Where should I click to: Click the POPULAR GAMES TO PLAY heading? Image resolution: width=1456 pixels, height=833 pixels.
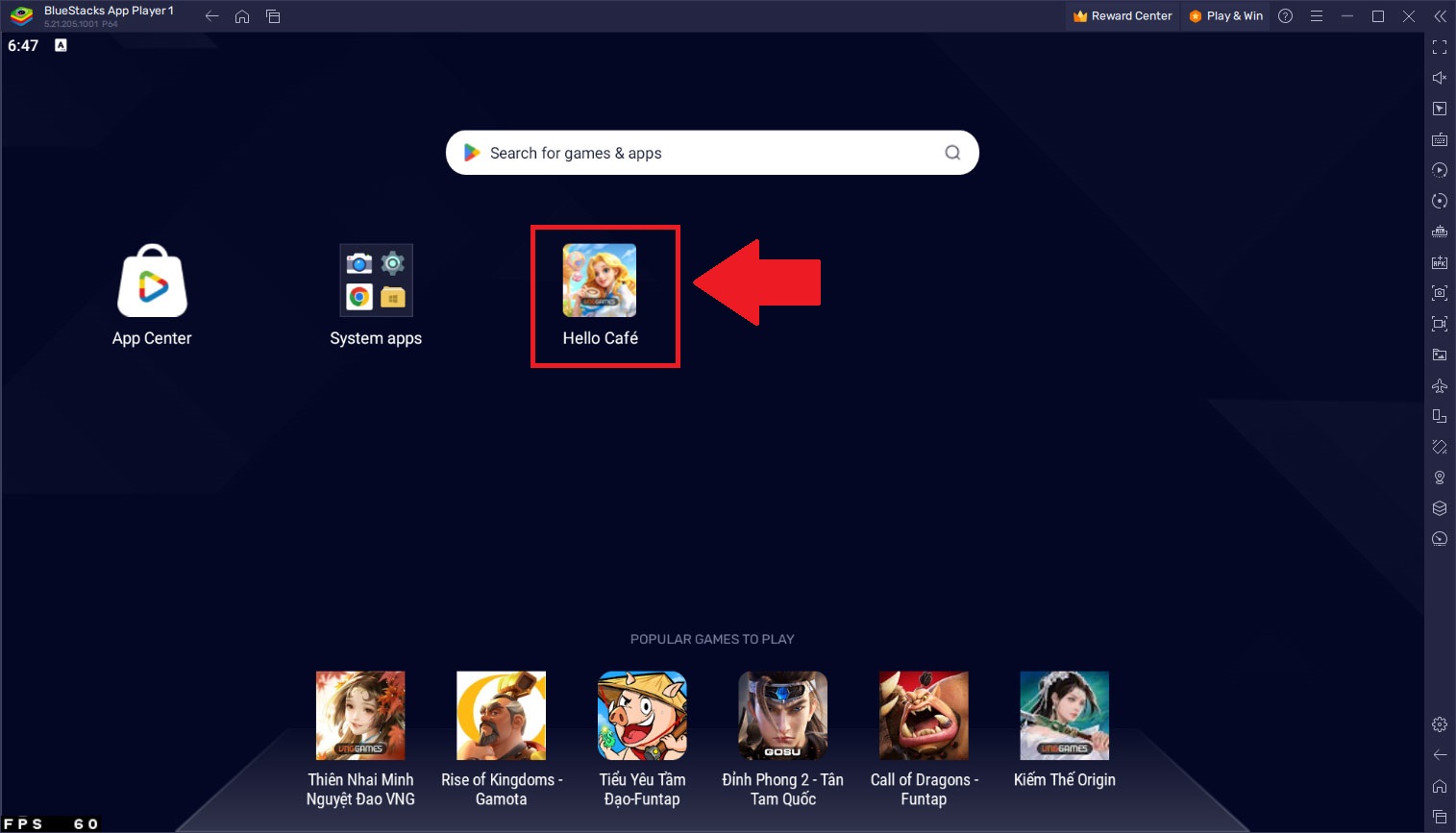point(712,639)
